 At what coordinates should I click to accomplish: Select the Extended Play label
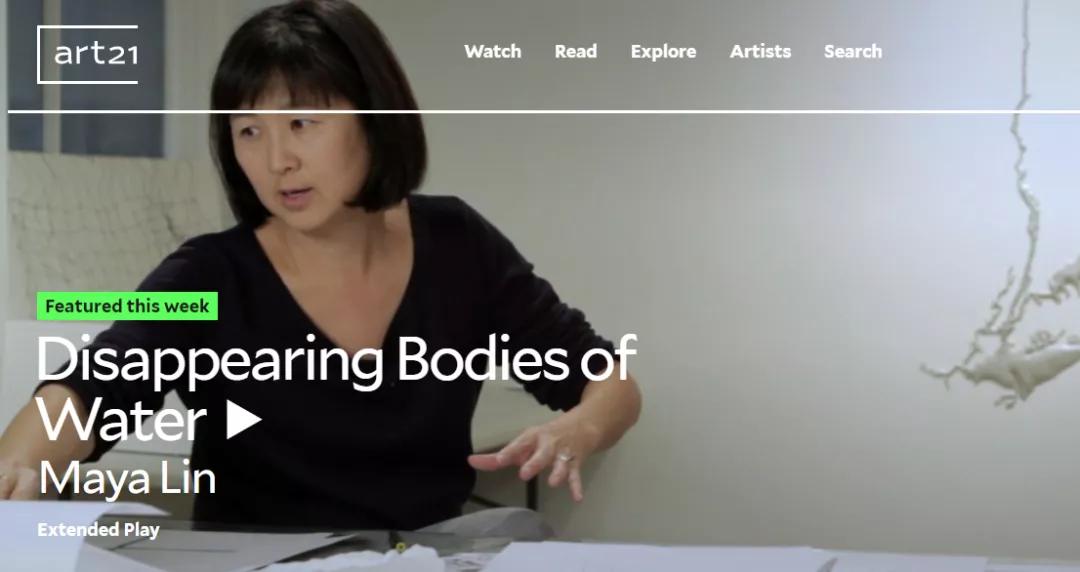98,530
